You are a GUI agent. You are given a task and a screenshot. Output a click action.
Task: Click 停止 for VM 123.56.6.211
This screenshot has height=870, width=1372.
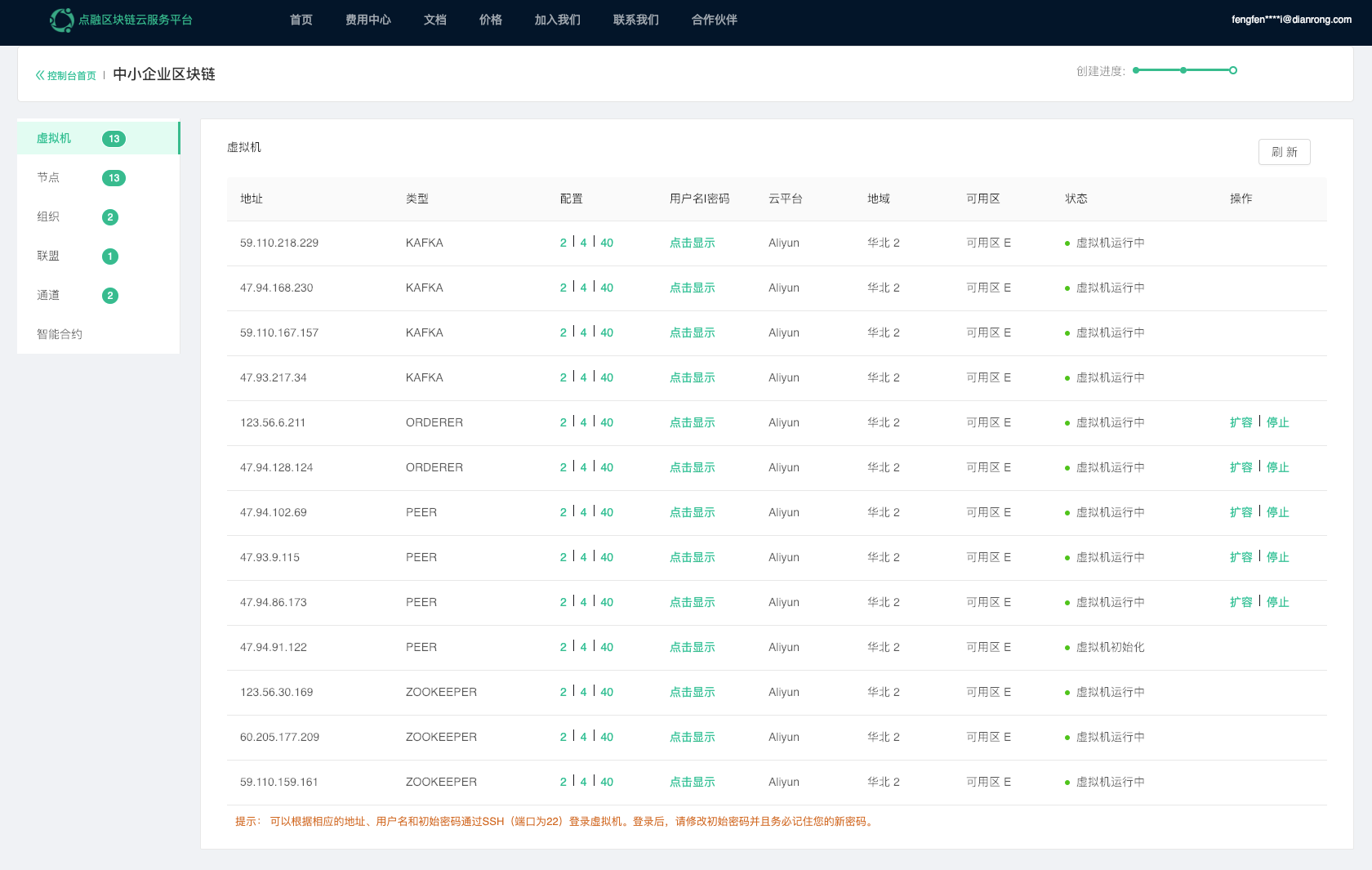1278,422
